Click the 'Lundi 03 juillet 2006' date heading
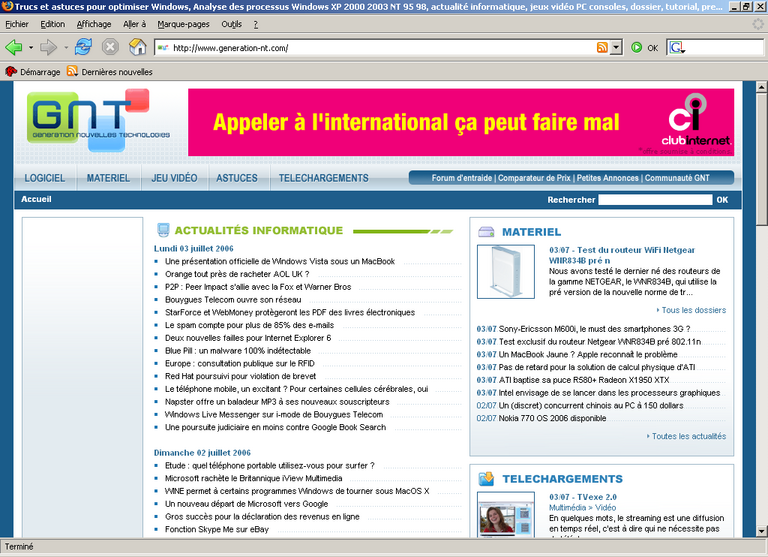The height and width of the screenshot is (557, 768). (x=193, y=248)
